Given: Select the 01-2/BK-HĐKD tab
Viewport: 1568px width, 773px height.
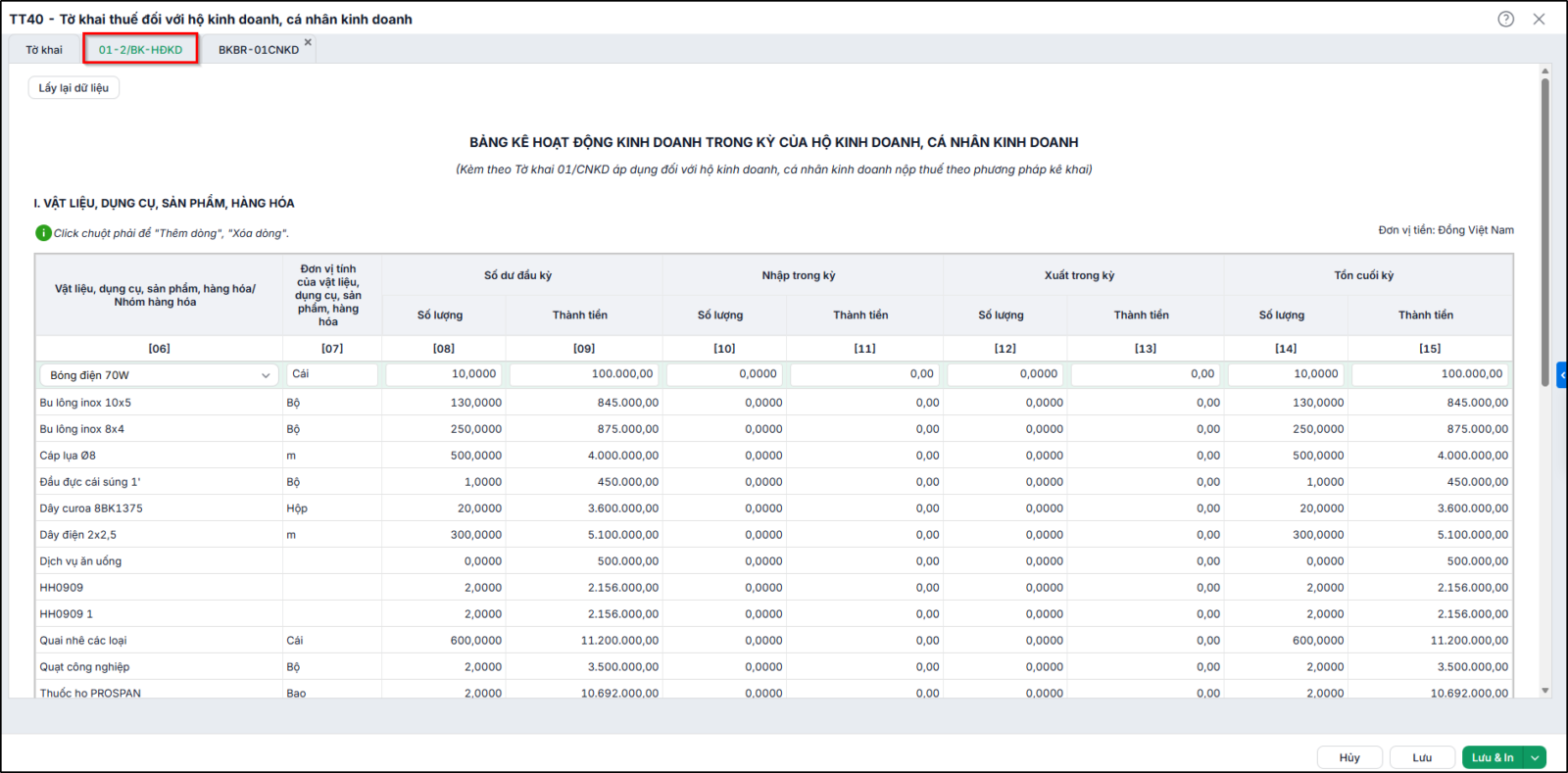Looking at the screenshot, I should coord(140,50).
